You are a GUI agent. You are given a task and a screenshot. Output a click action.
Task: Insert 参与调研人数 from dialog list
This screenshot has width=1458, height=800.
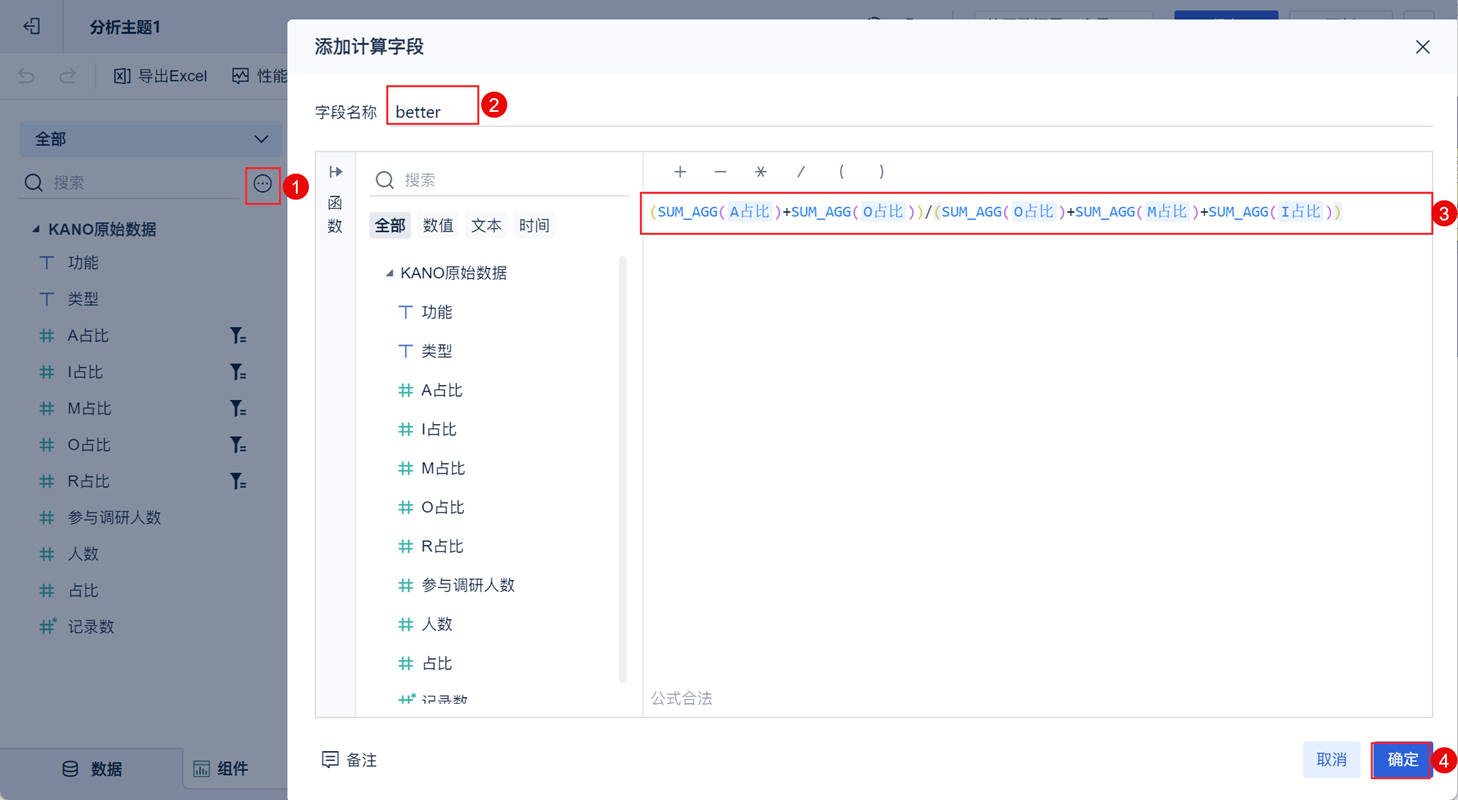pos(468,585)
